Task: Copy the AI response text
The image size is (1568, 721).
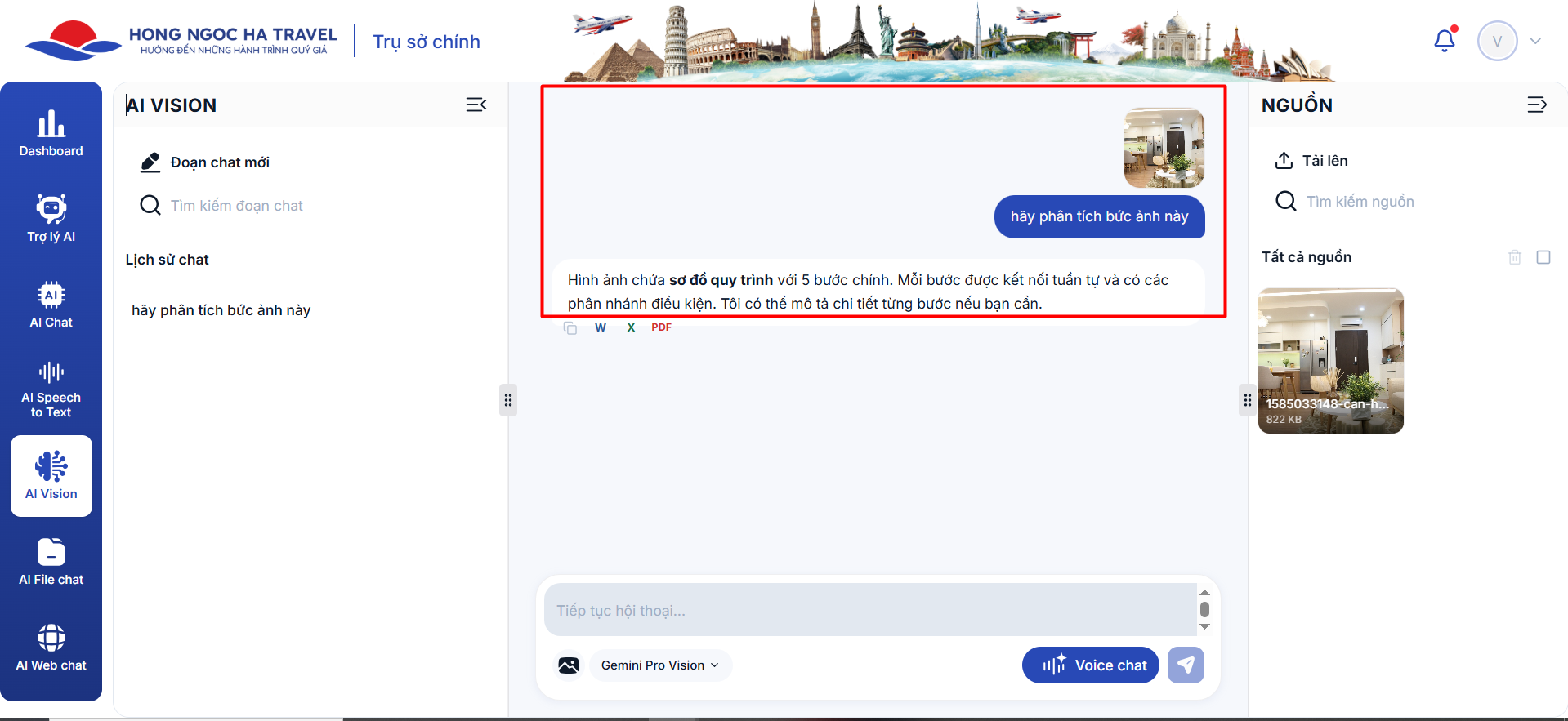Action: [570, 328]
